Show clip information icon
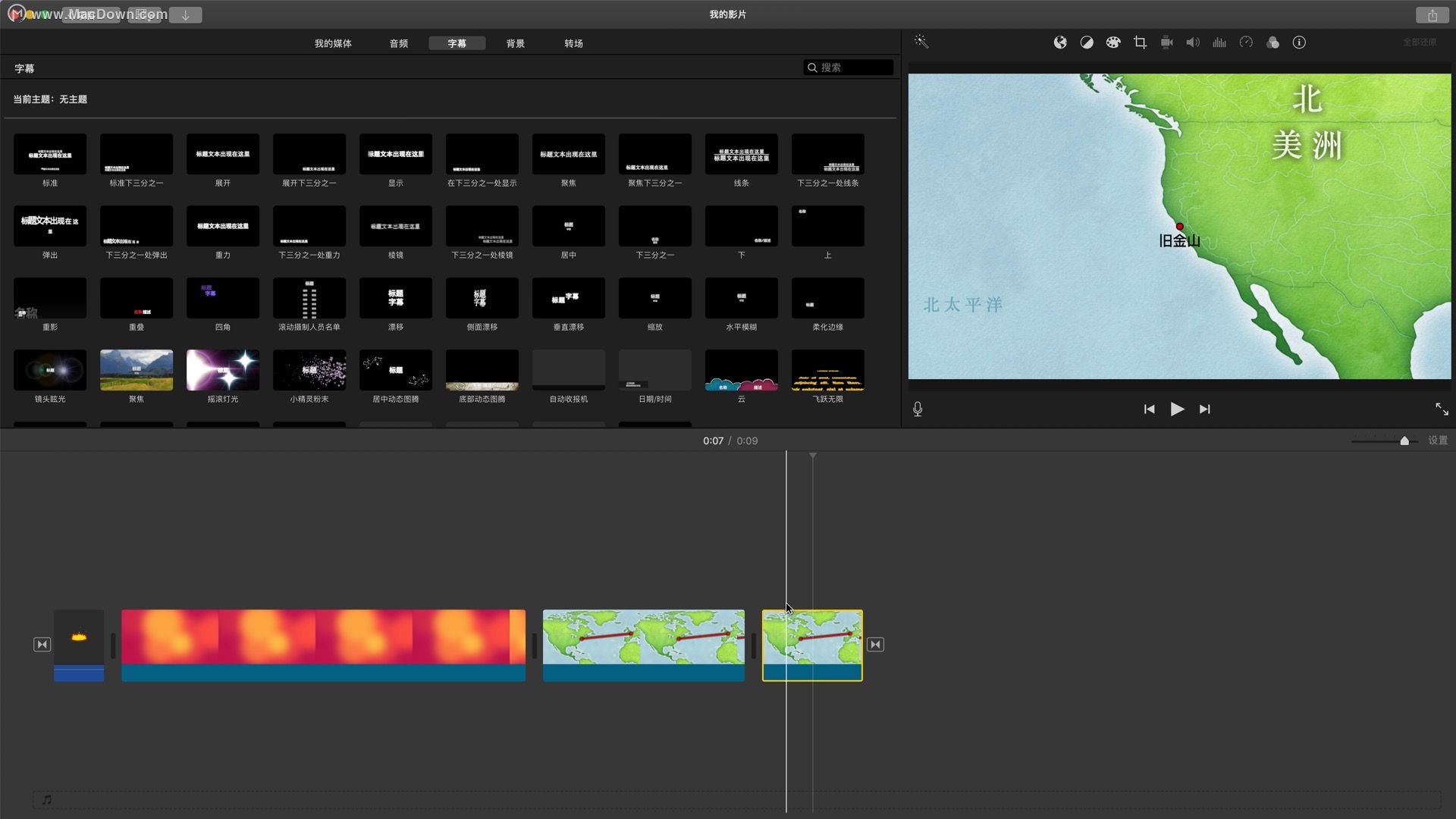 (x=1299, y=42)
